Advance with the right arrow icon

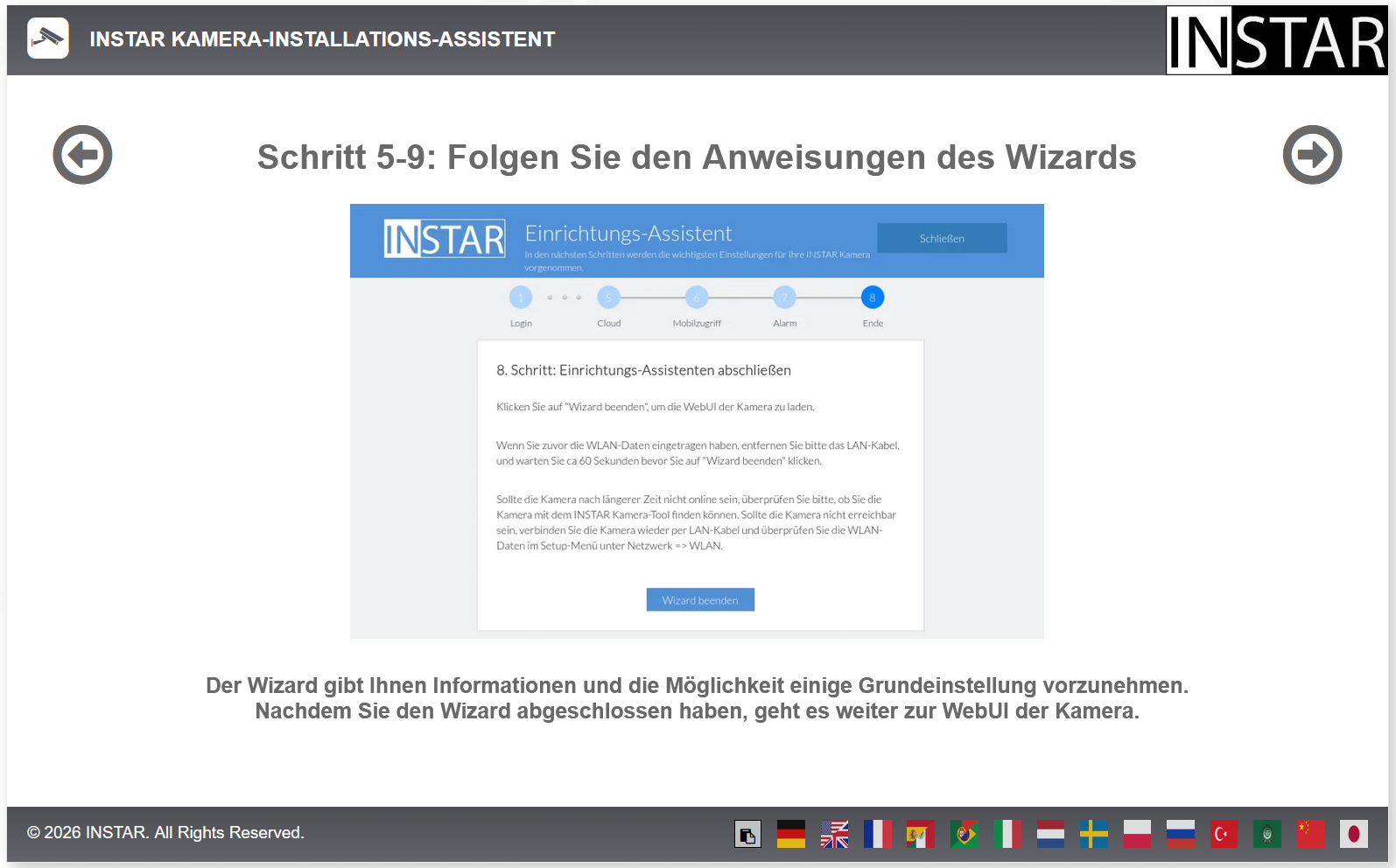point(1312,155)
